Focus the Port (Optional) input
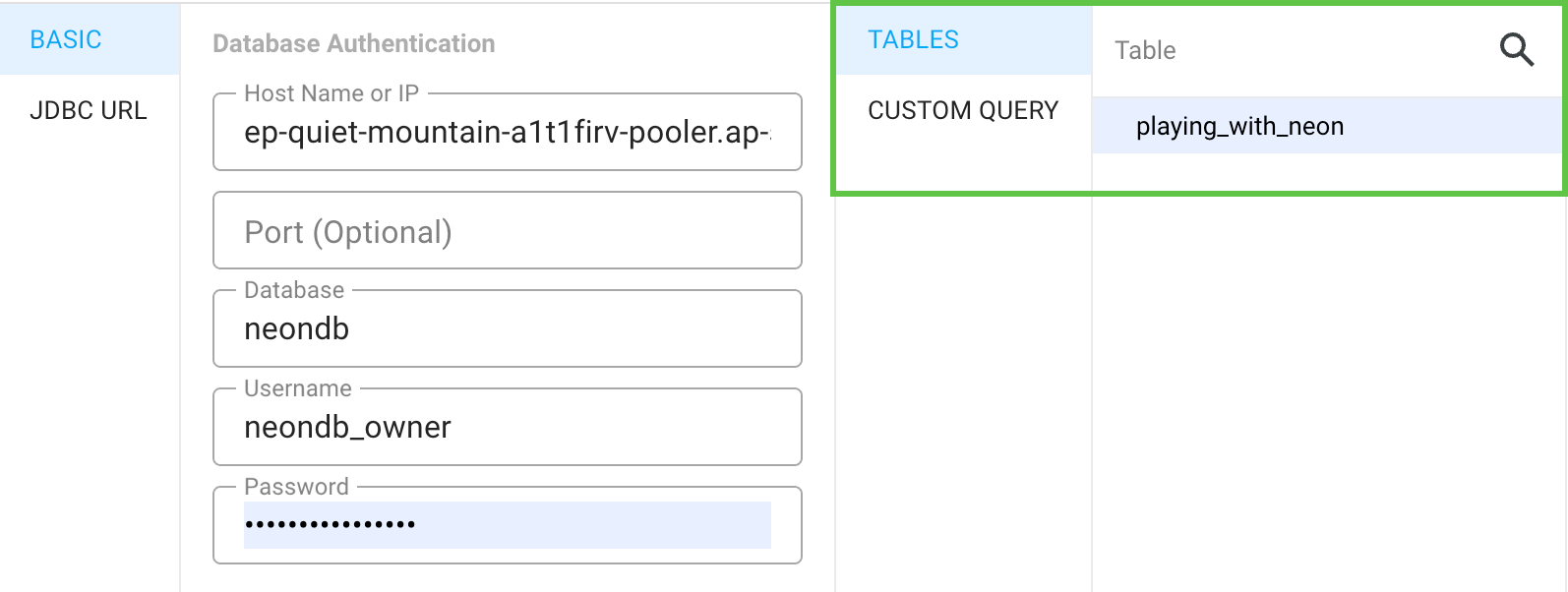Image resolution: width=1568 pixels, height=592 pixels. pos(507,232)
